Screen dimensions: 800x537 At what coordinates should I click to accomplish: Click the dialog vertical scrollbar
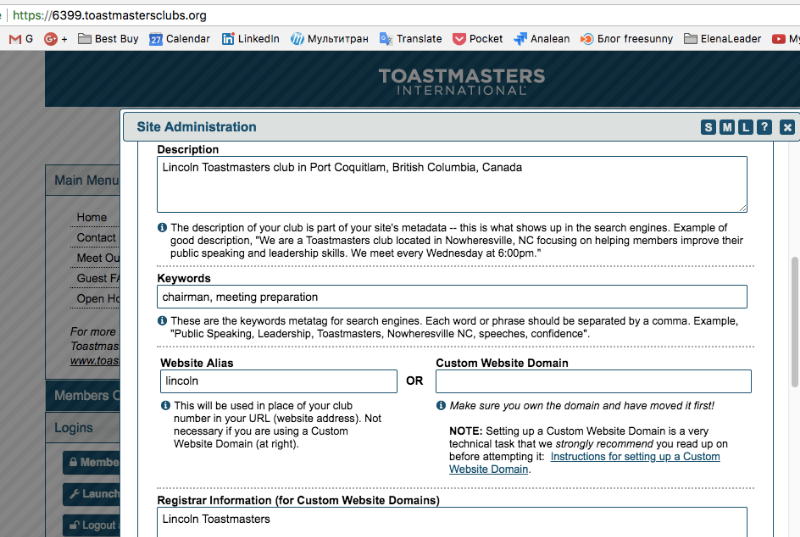(794, 322)
